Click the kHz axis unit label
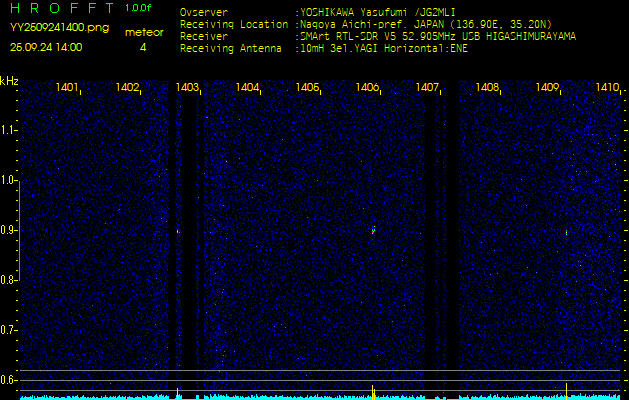 coord(9,81)
